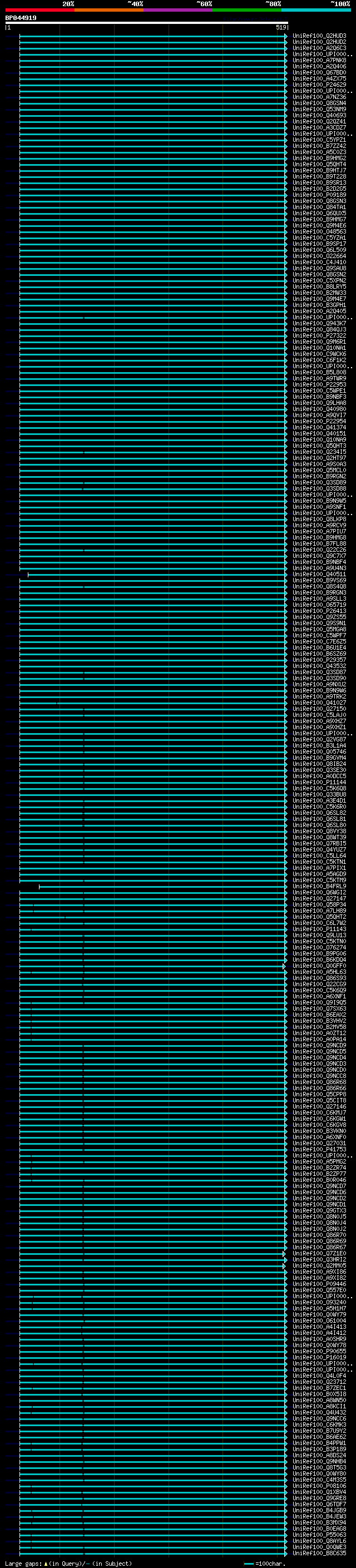
Task: Select hit label UniRef100_Q40151
Action: [319, 433]
